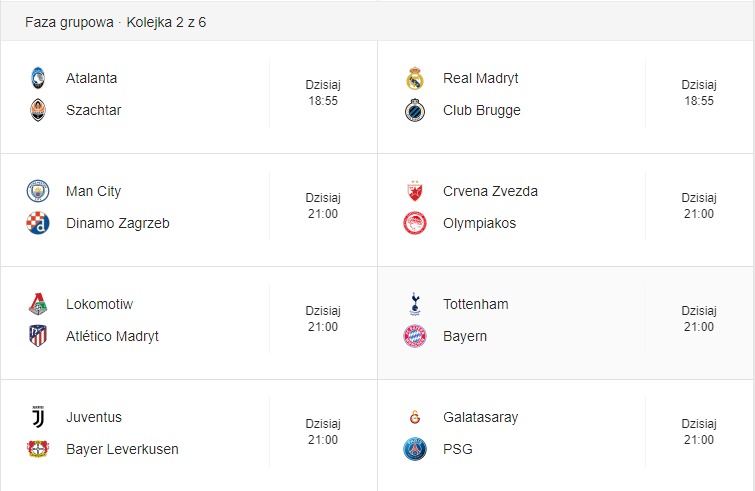Click the PSG crest
The width and height of the screenshot is (755, 491).
[x=415, y=449]
